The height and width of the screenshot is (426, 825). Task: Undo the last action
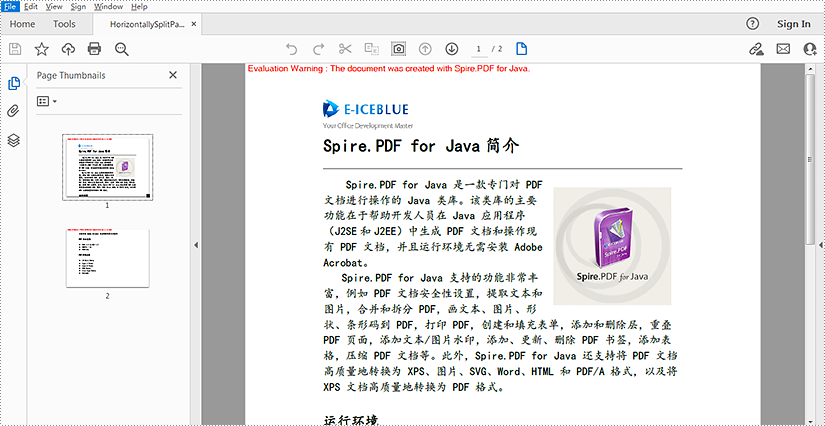291,49
